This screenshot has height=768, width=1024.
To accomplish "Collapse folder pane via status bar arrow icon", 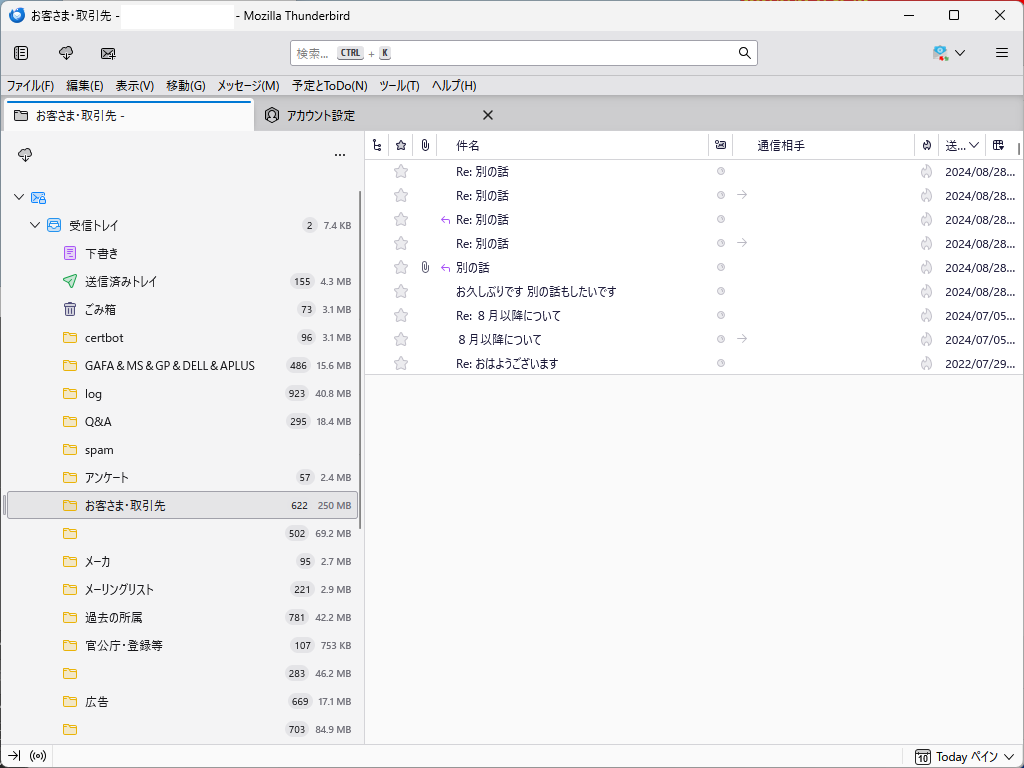I will tap(14, 756).
